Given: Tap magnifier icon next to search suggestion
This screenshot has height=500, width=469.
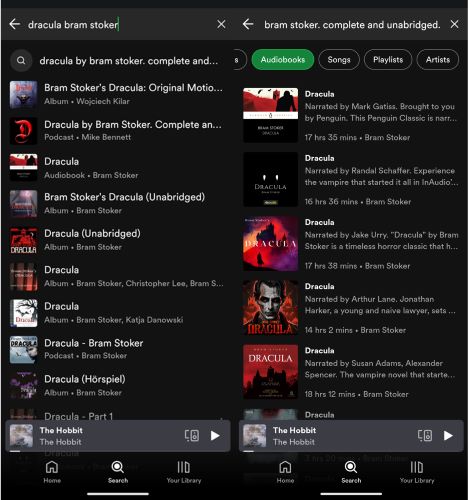Looking at the screenshot, I should pos(21,61).
